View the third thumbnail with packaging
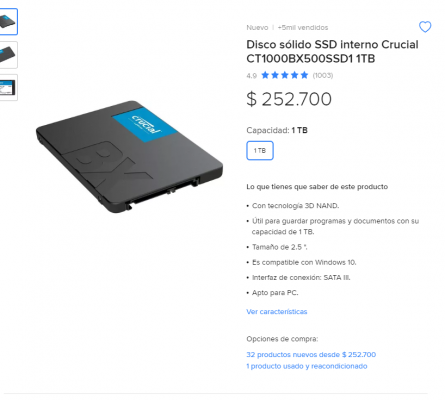This screenshot has height=400, width=445. click(x=8, y=87)
